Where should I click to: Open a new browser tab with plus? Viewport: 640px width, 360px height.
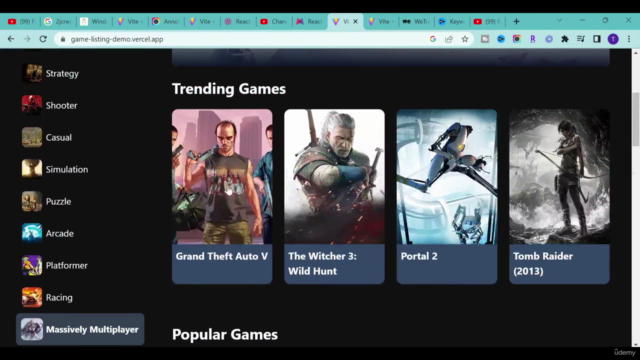pos(516,22)
